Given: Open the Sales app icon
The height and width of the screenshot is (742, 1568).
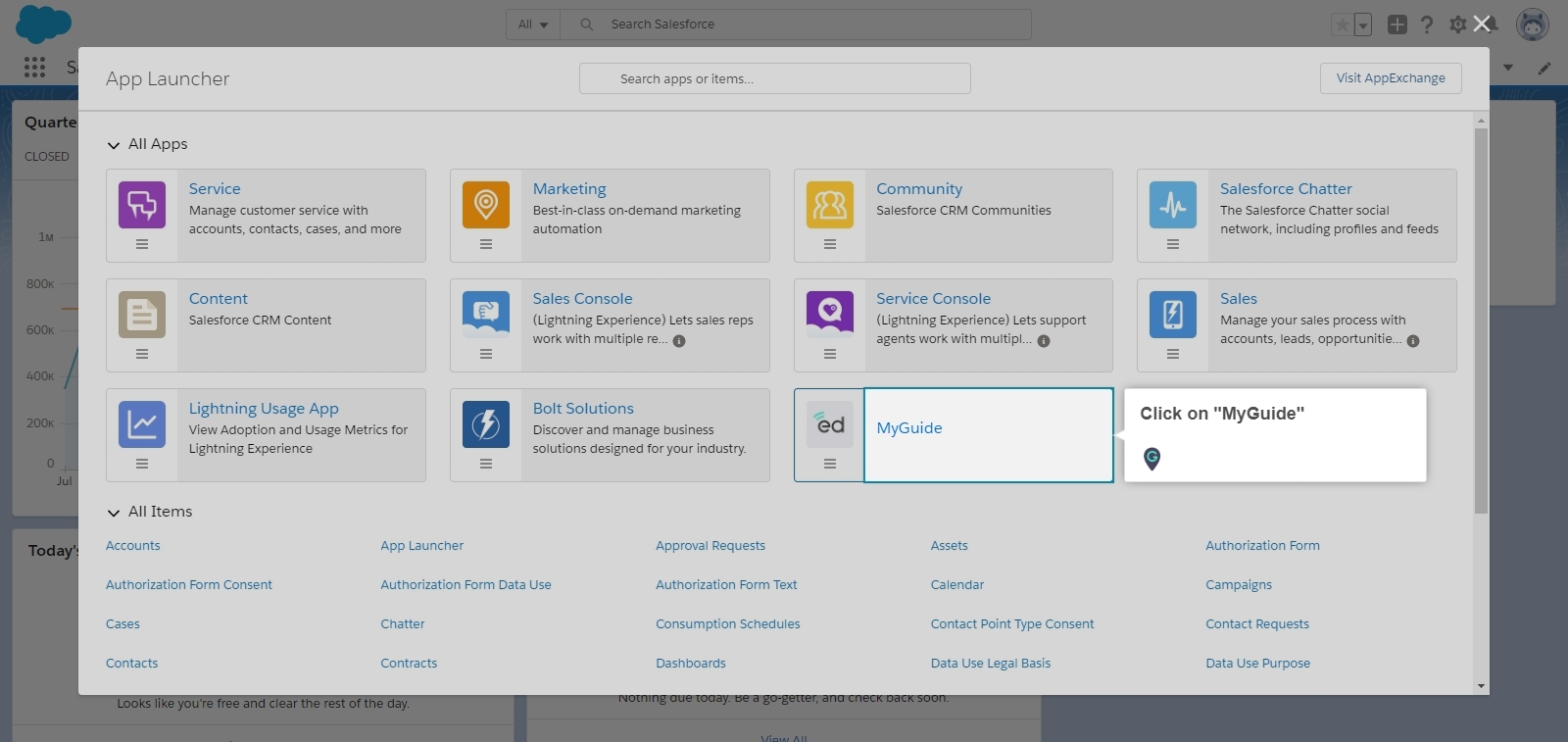Looking at the screenshot, I should [x=1173, y=315].
